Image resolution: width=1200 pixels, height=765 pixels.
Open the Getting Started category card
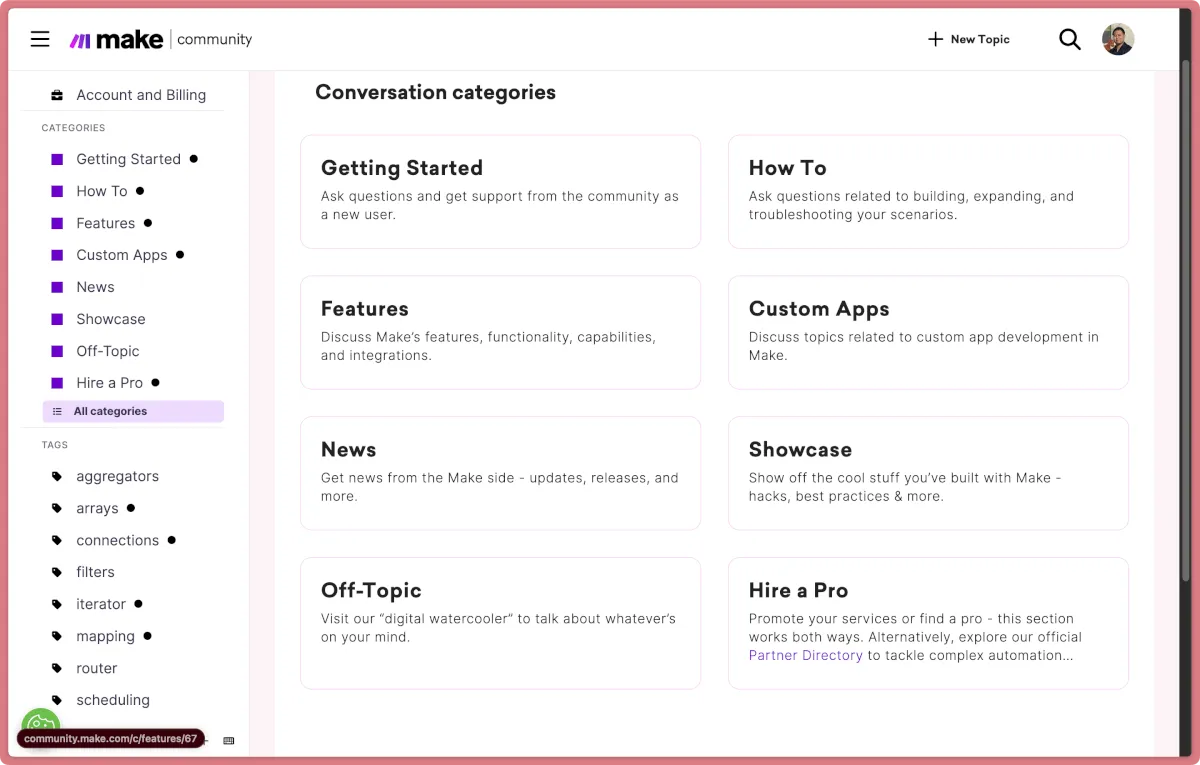(500, 191)
